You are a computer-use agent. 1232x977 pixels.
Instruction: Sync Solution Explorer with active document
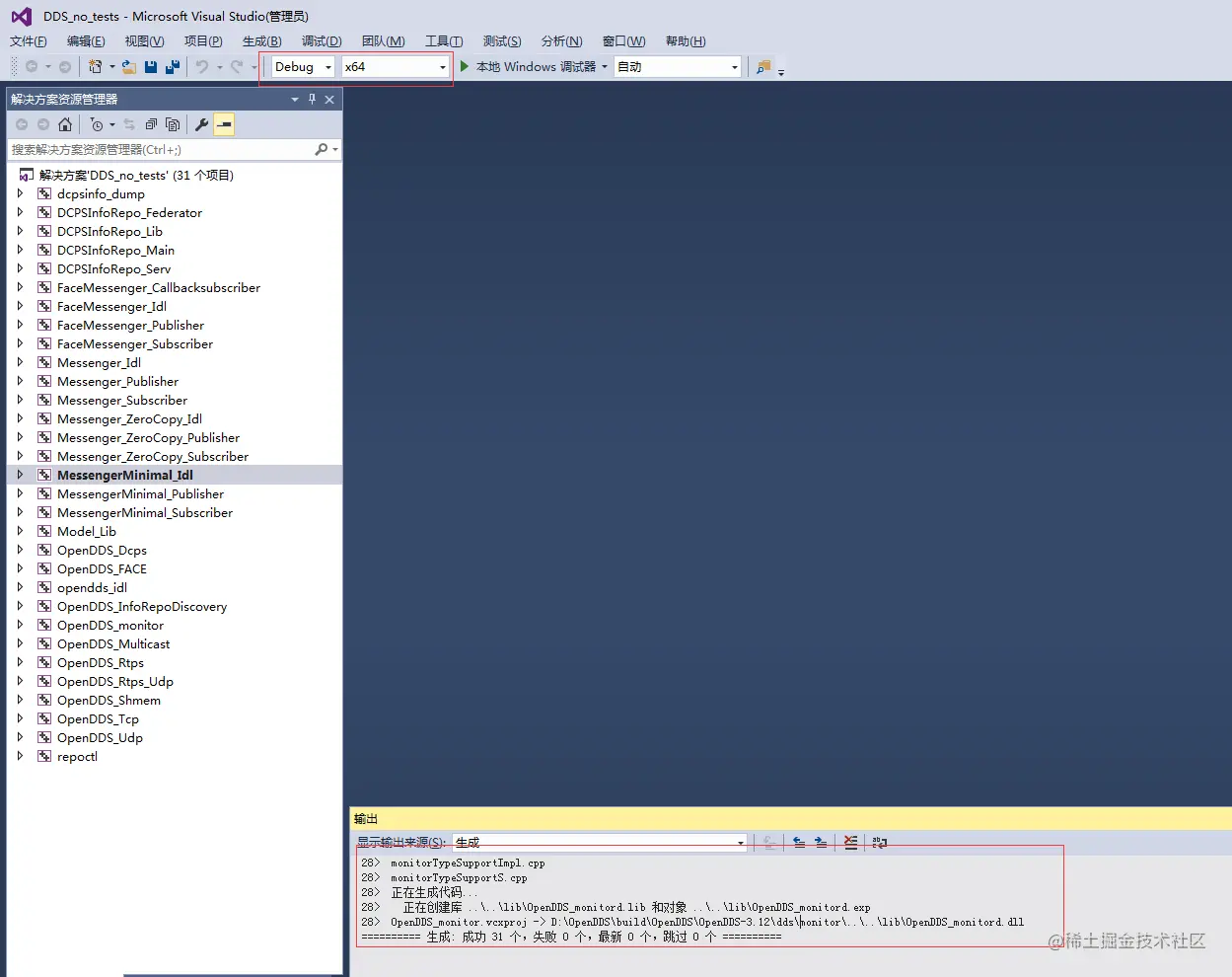(129, 123)
